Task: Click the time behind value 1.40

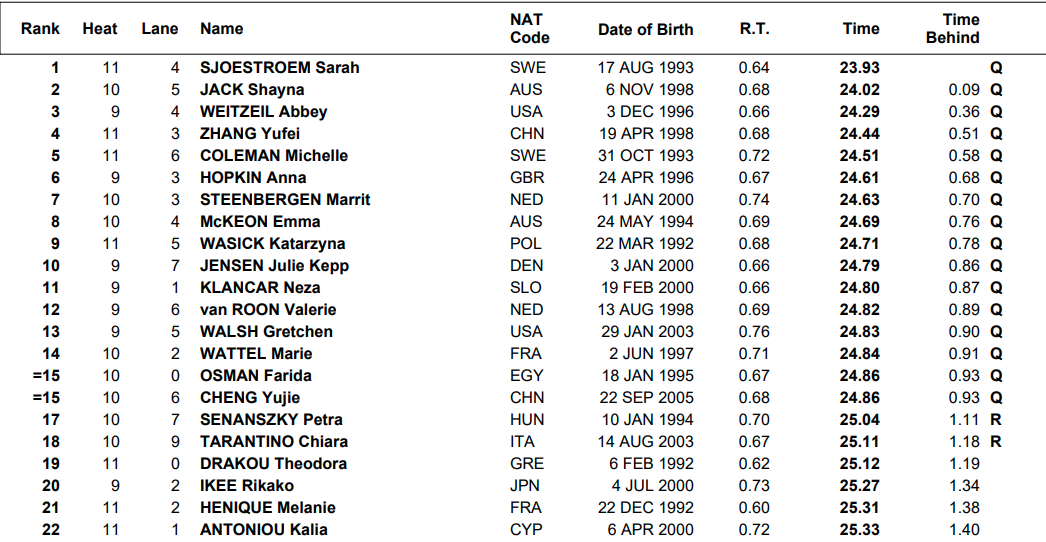Action: point(964,530)
